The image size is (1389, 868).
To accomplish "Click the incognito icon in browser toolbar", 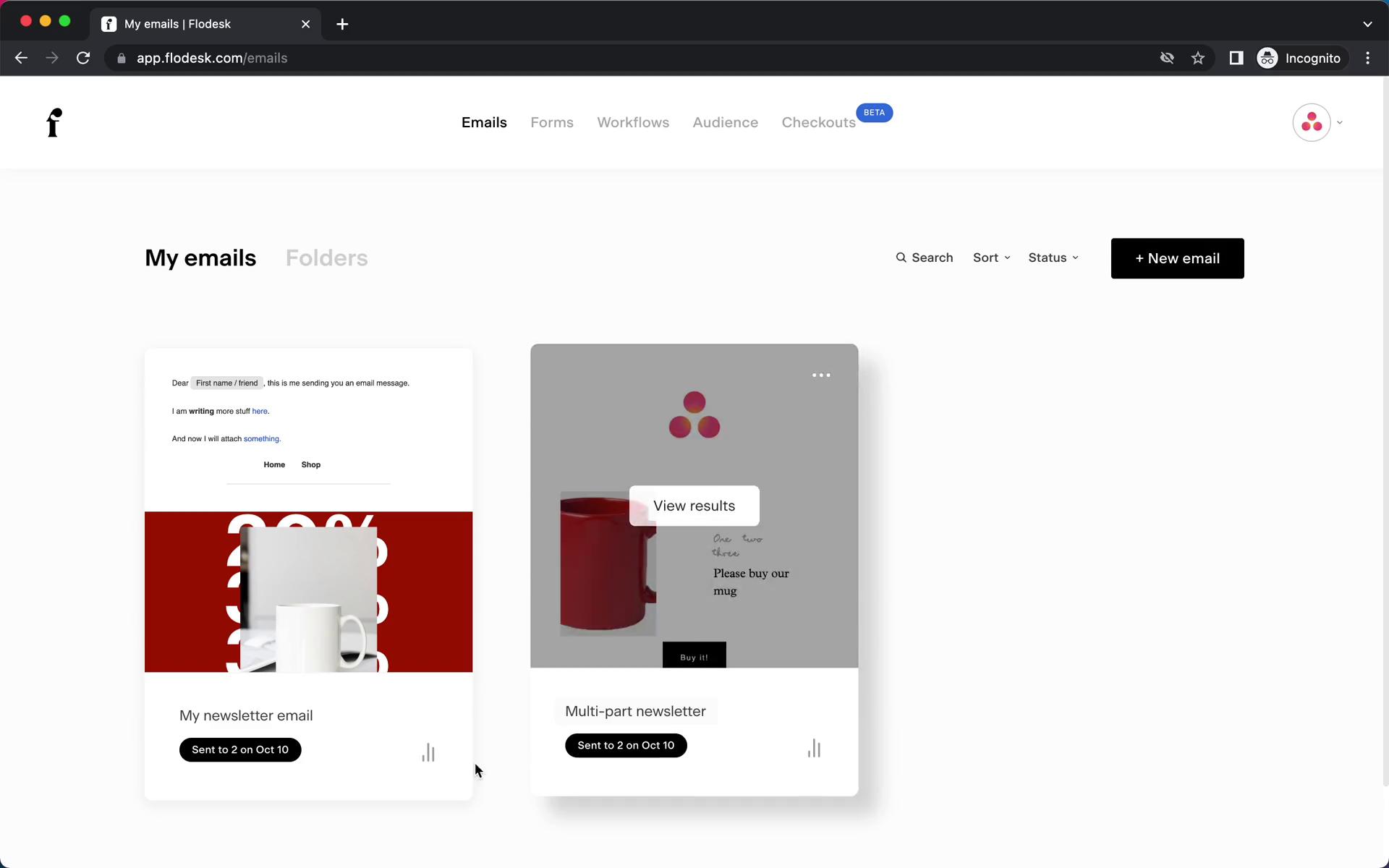I will [x=1268, y=58].
